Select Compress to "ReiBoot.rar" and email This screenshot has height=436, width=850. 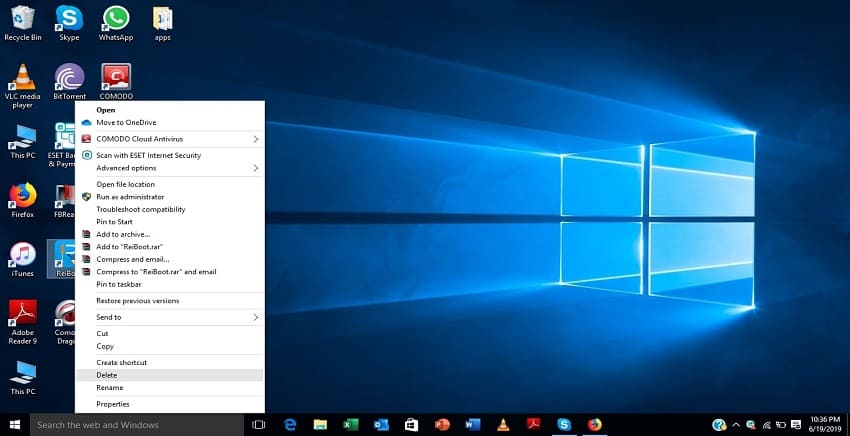pyautogui.click(x=170, y=272)
